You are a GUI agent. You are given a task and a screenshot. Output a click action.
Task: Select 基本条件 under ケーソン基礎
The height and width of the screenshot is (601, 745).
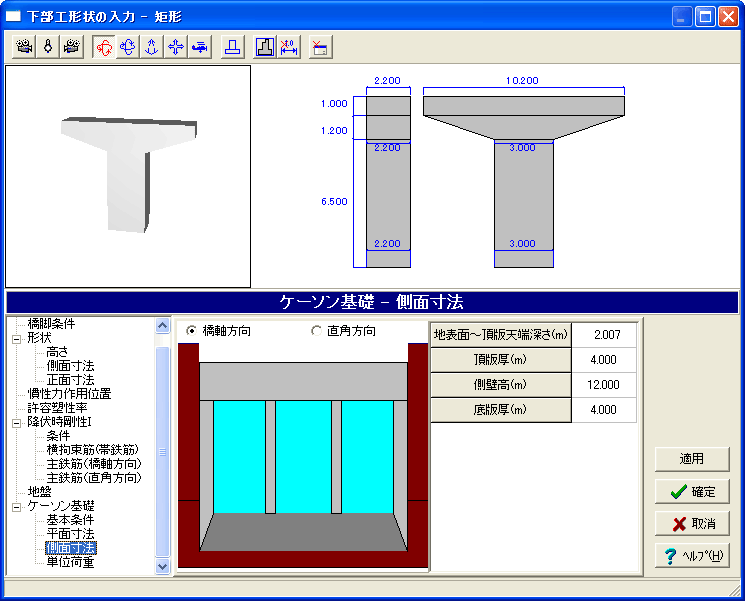point(70,520)
